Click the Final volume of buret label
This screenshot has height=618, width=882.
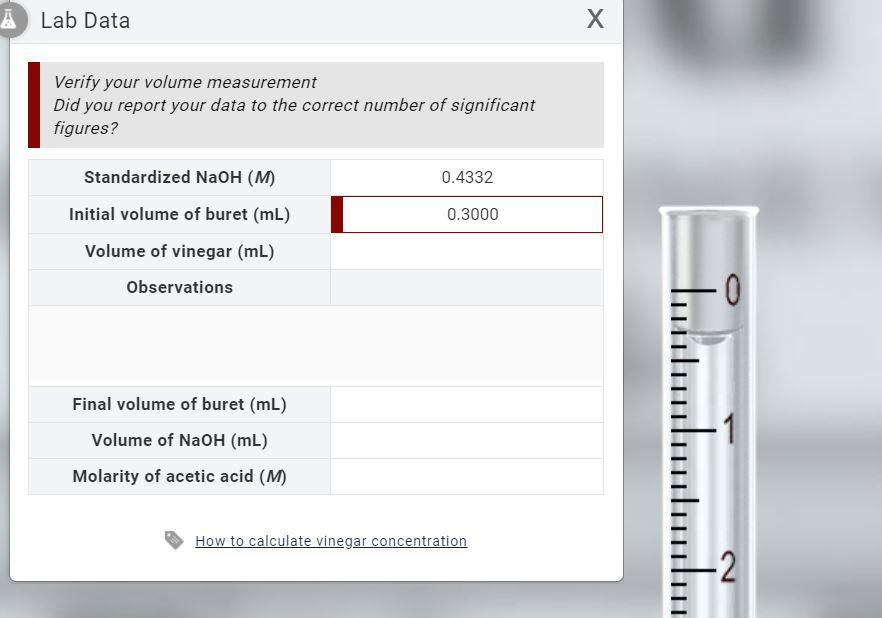click(x=179, y=404)
